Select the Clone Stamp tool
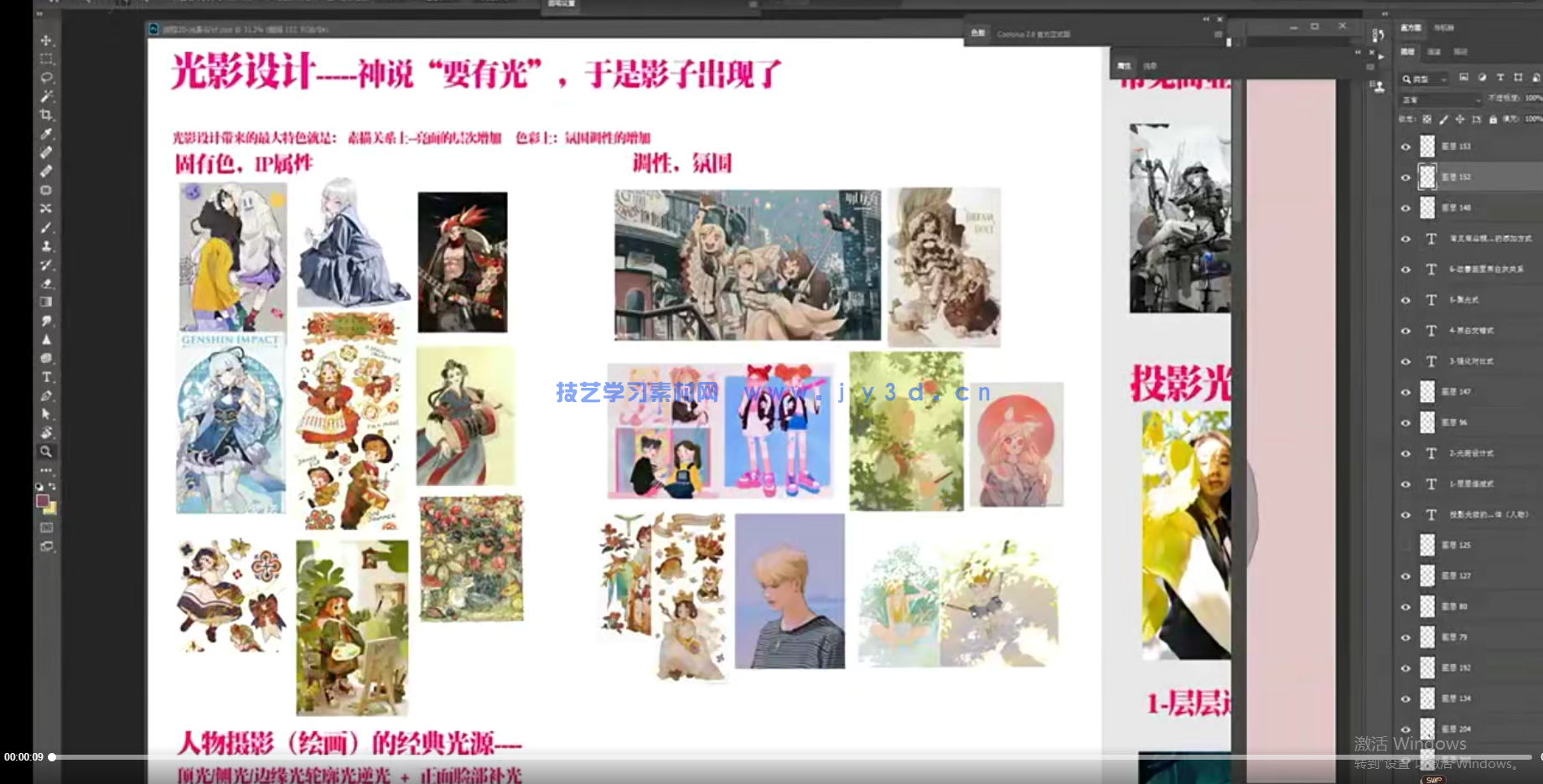This screenshot has width=1543, height=784. [x=46, y=246]
